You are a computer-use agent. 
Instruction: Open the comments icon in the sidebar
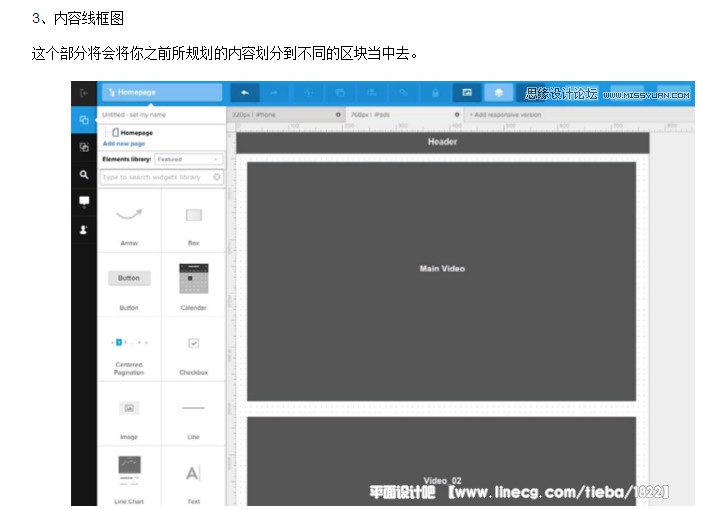[84, 202]
